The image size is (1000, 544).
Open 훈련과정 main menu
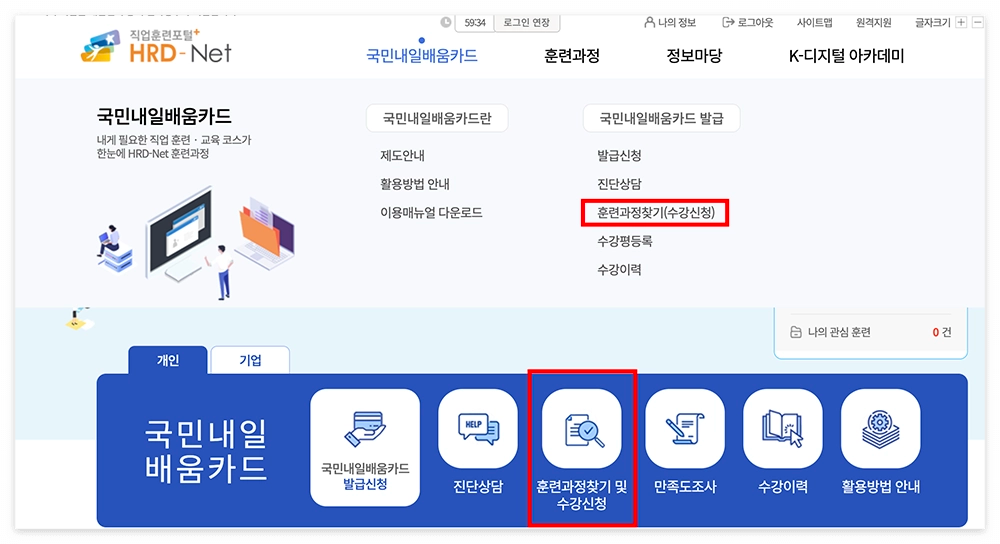[x=571, y=55]
